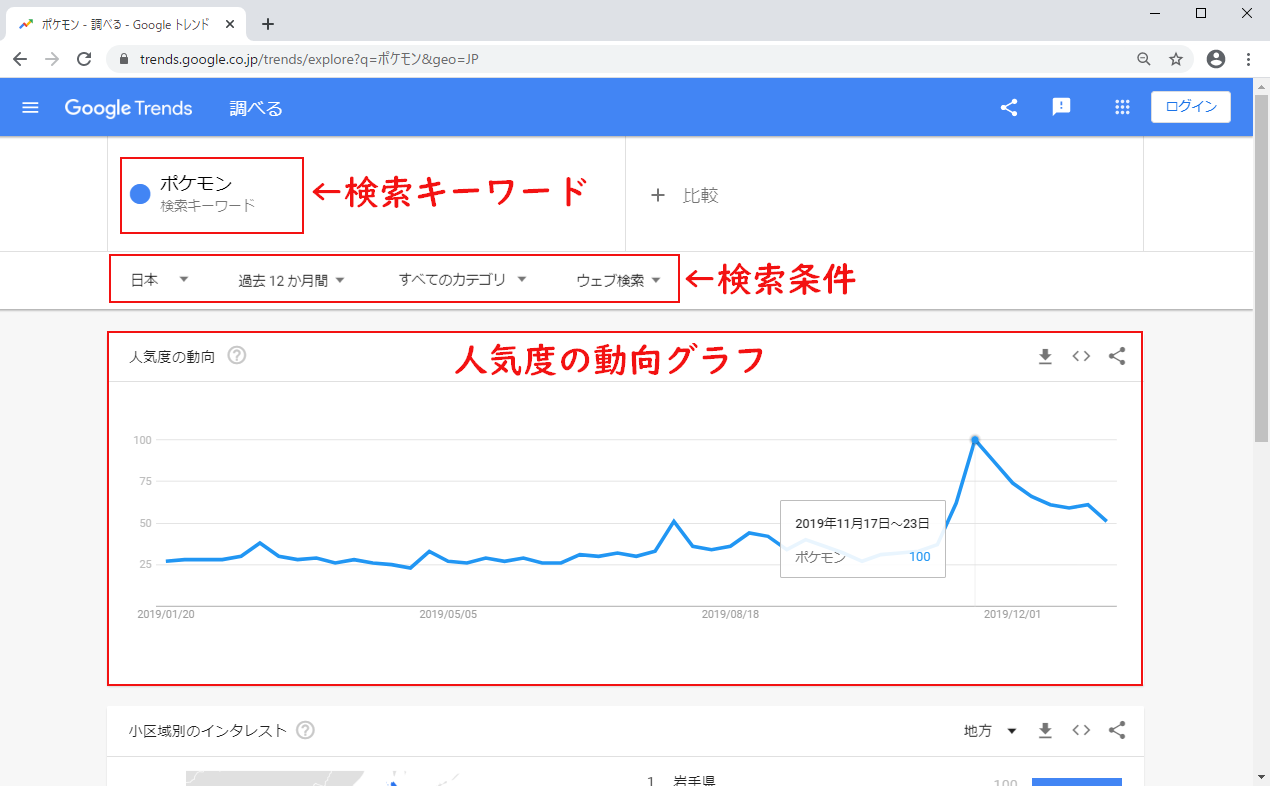The height and width of the screenshot is (786, 1270).
Task: Add a comparison term with 比較
Action: (x=685, y=196)
